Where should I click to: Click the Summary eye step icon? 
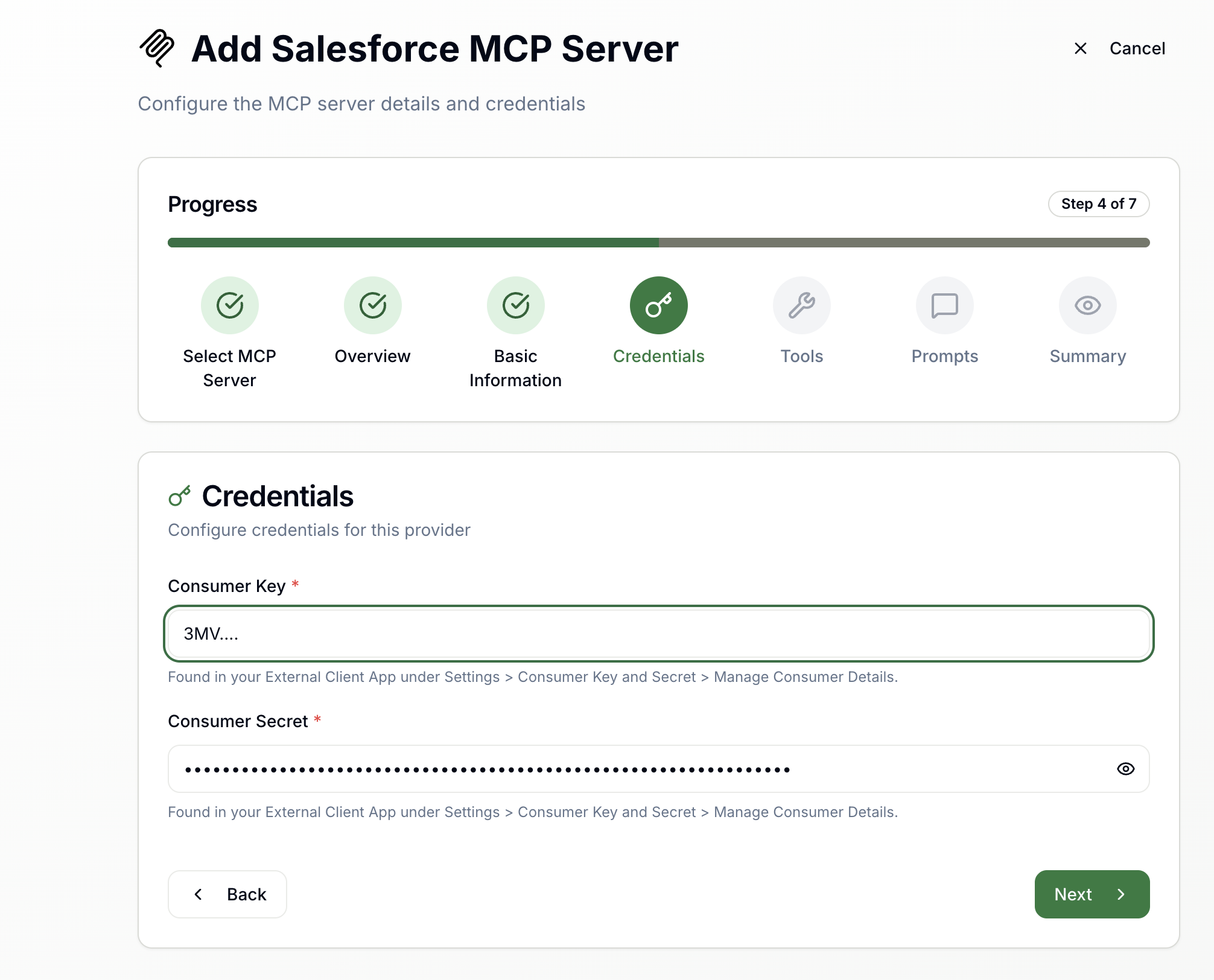coord(1088,305)
